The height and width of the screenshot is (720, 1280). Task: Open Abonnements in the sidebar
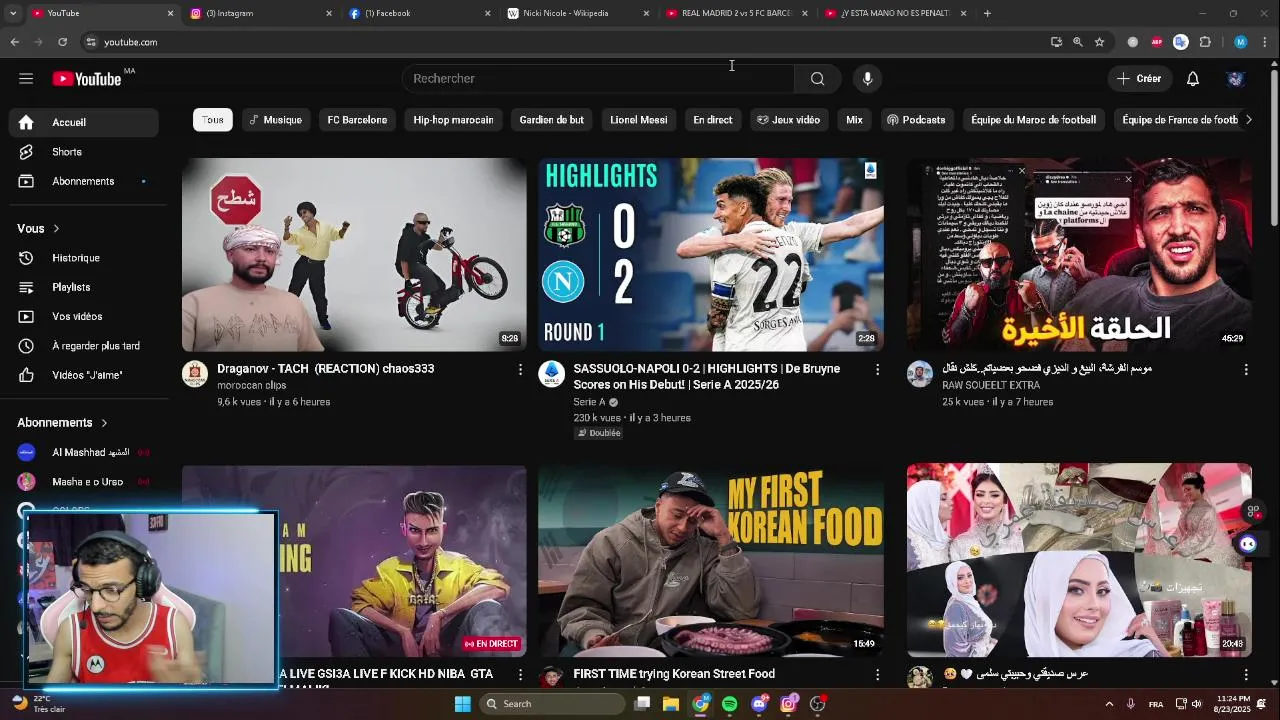point(84,181)
